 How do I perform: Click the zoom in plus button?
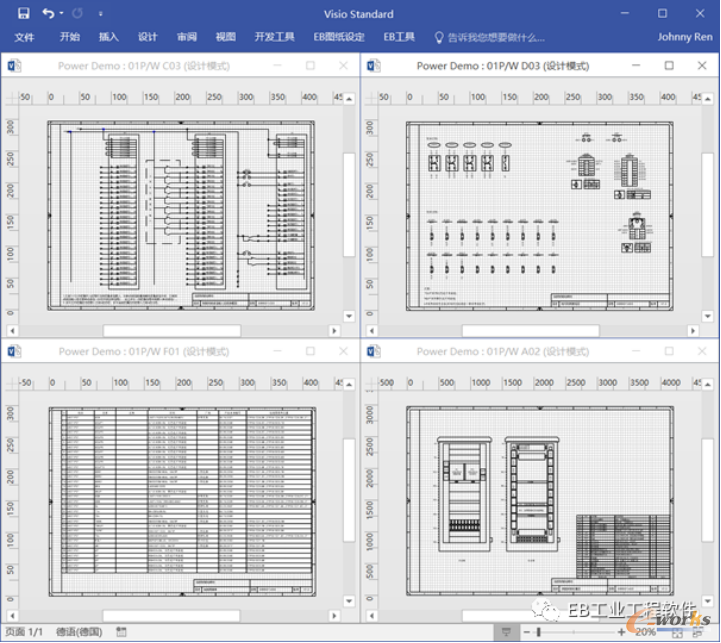[621, 632]
